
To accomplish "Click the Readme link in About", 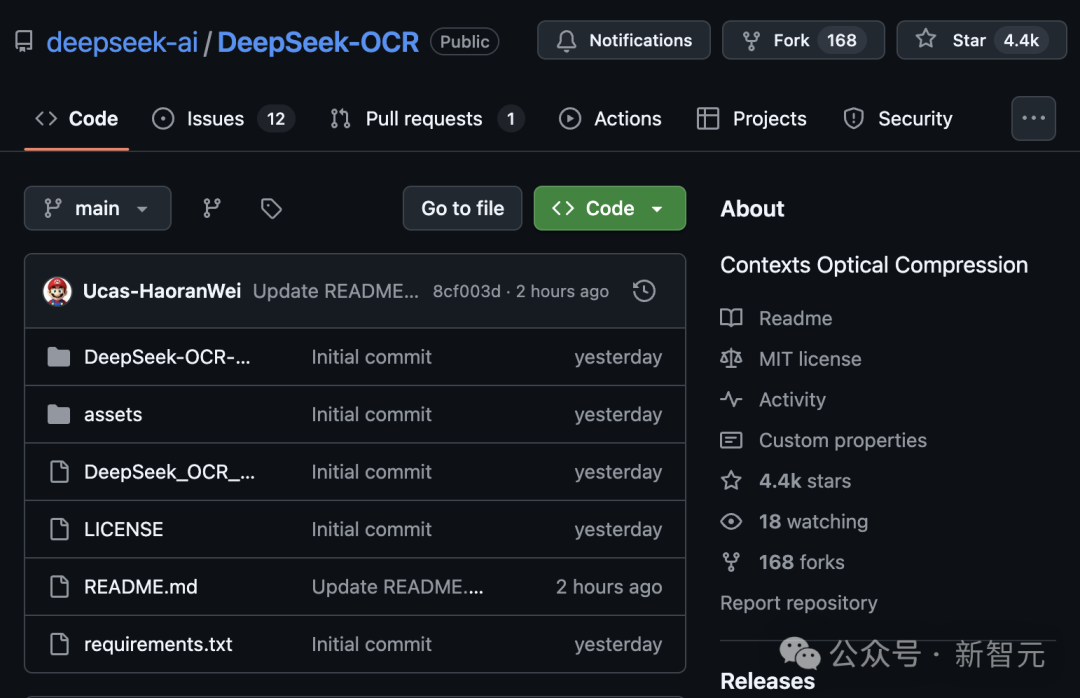I will [796, 318].
